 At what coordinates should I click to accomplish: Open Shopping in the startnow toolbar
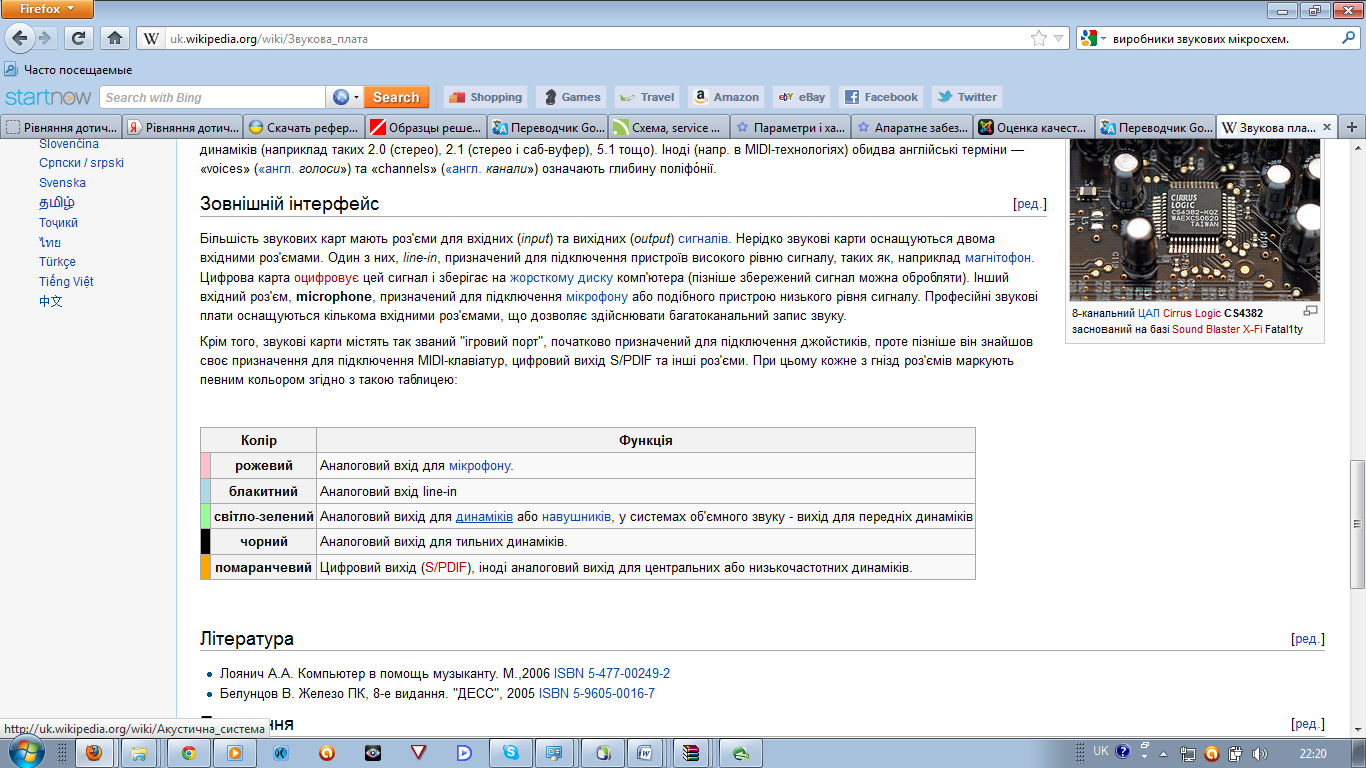point(484,97)
